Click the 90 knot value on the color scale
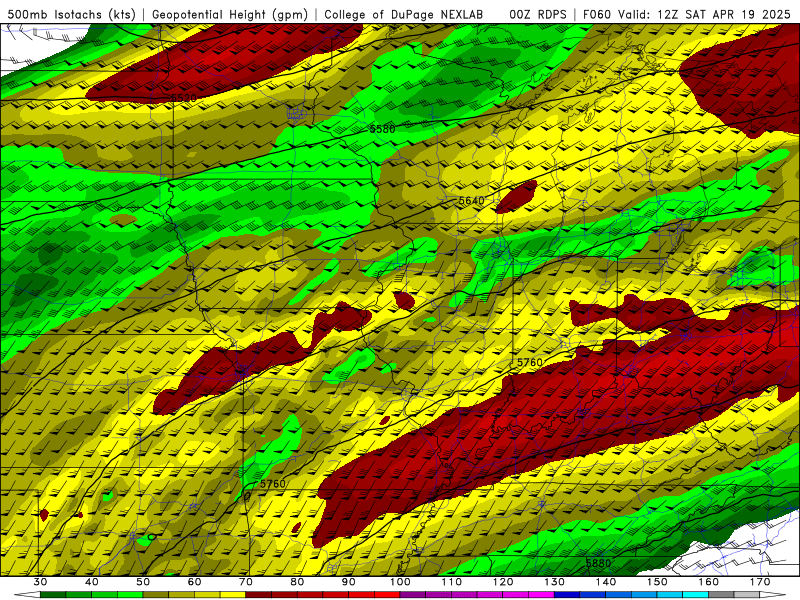Screen dimensions: 800x600 point(348,582)
